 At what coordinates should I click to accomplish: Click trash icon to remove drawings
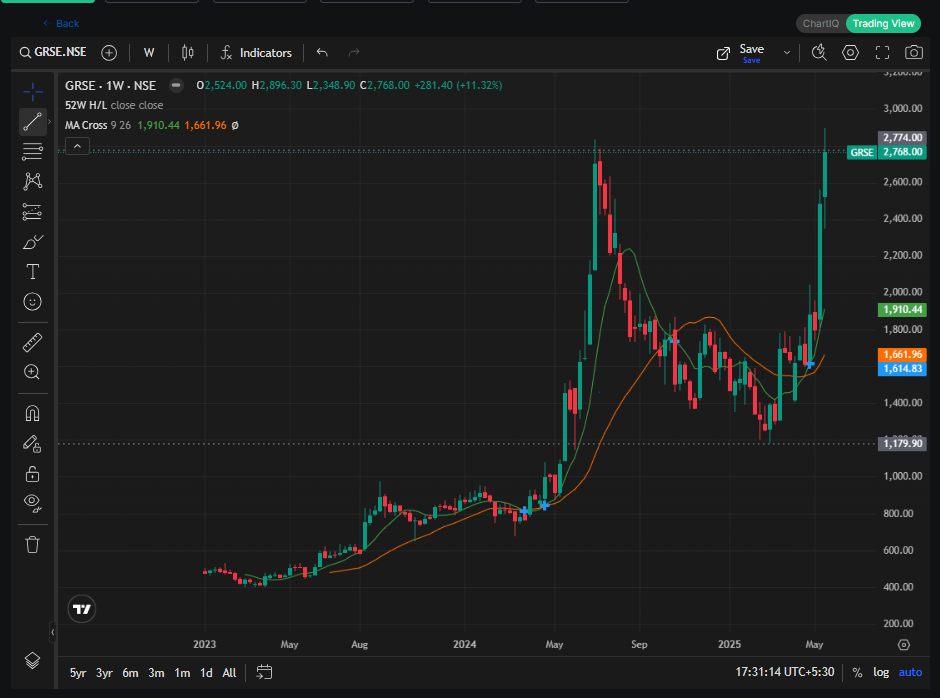pyautogui.click(x=32, y=544)
